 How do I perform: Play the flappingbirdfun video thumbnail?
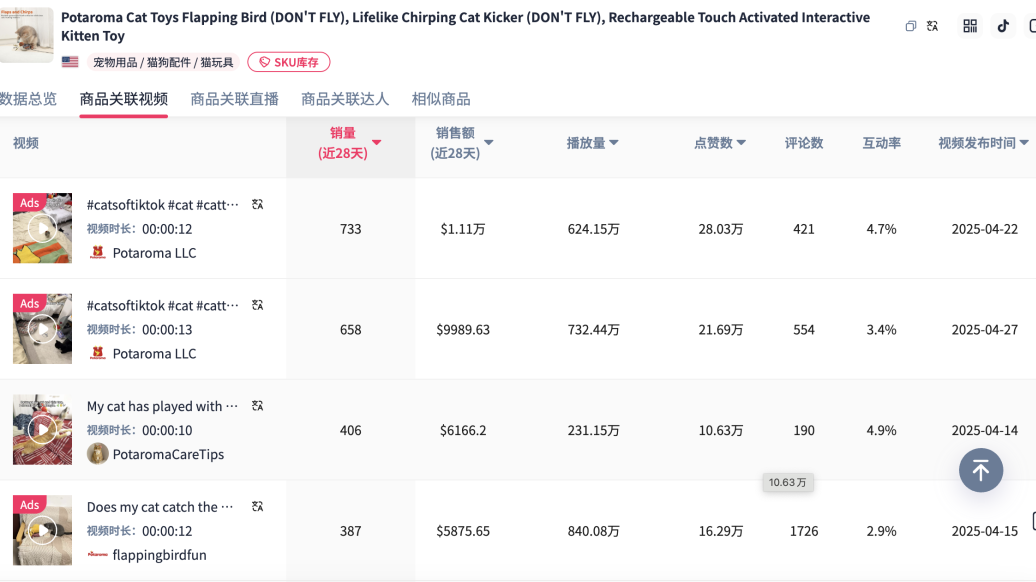(x=42, y=530)
